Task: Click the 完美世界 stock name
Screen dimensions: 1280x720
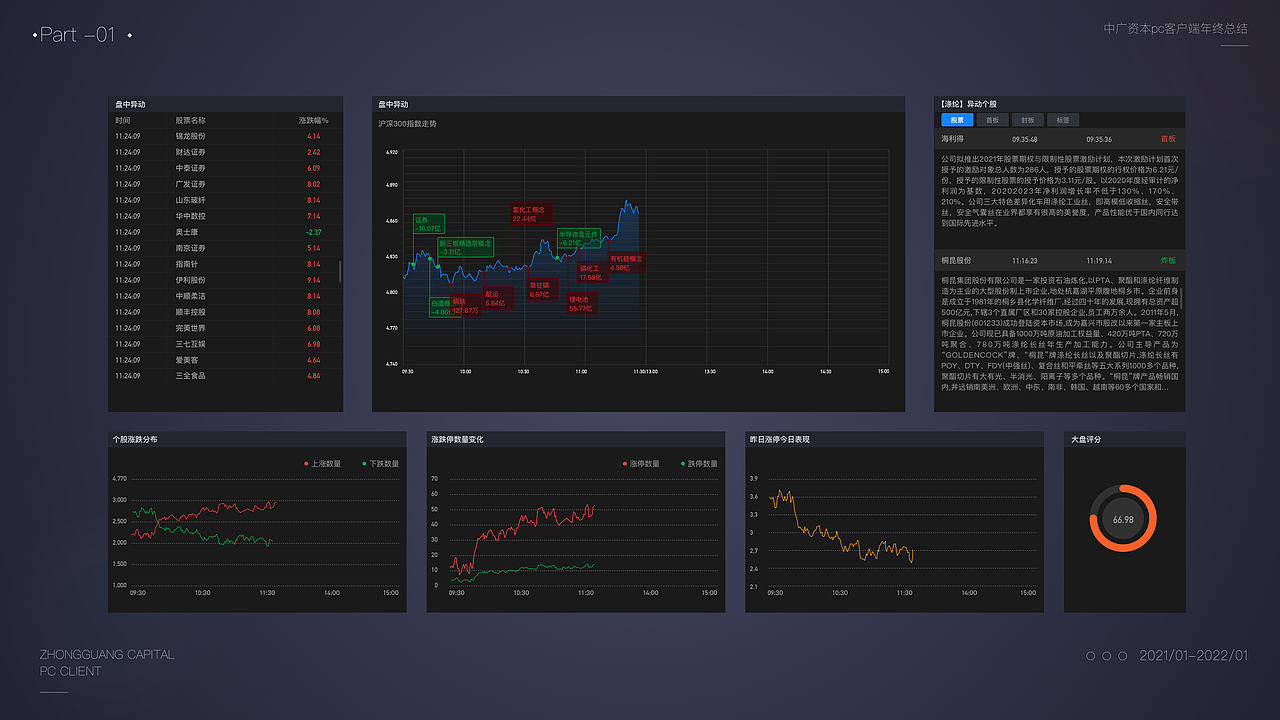Action: [x=190, y=328]
